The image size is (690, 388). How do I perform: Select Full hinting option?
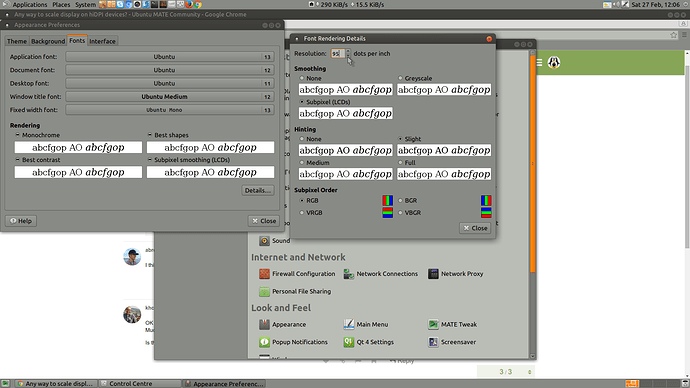[400, 162]
